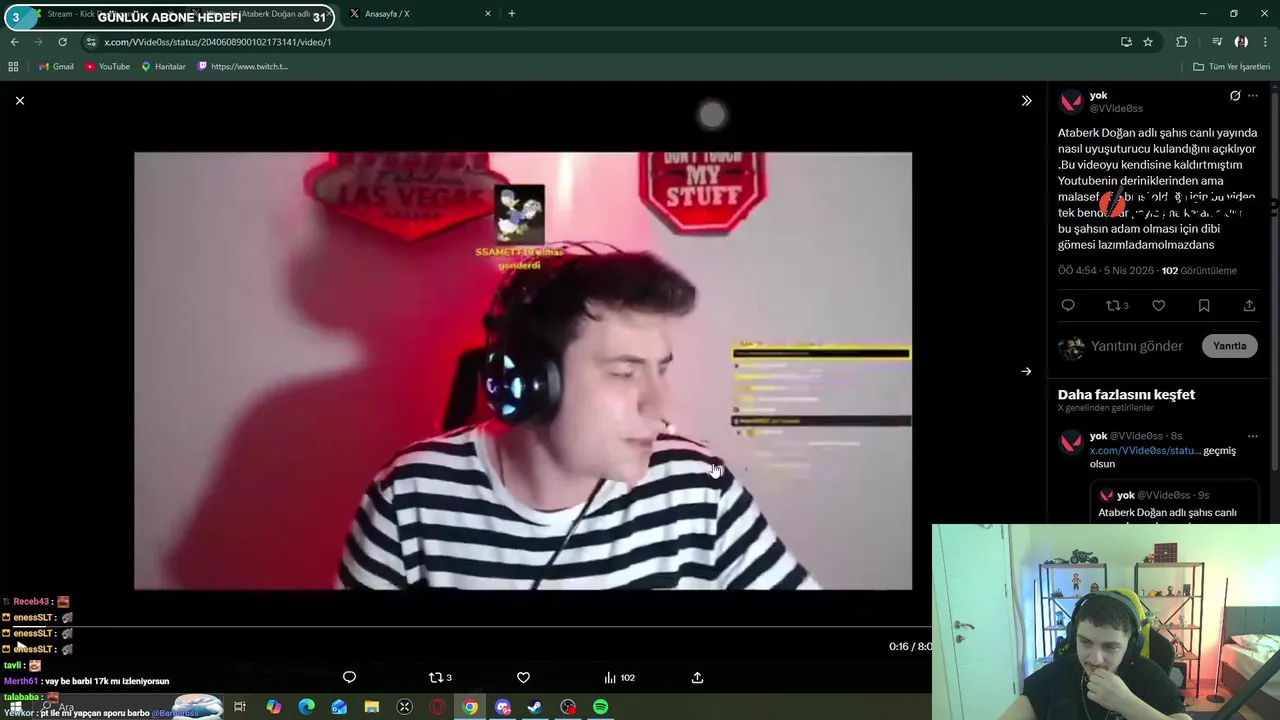The height and width of the screenshot is (720, 1280).
Task: Open the quoted yok tweet from 9s
Action: click(1174, 503)
